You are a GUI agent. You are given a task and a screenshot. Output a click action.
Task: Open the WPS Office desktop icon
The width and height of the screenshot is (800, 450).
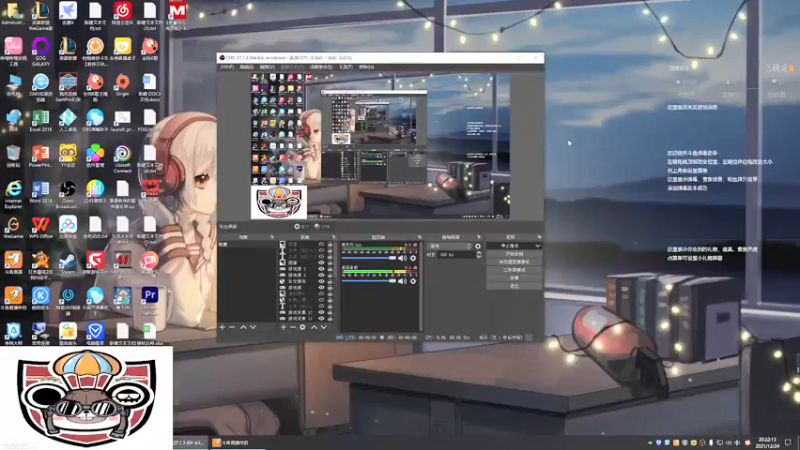40,228
